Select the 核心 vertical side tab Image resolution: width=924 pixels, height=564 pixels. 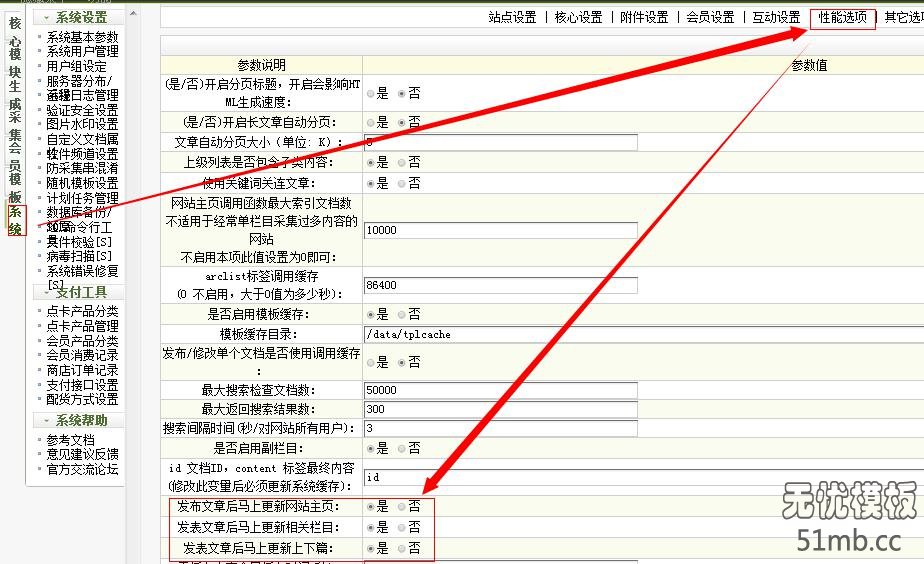(x=15, y=32)
